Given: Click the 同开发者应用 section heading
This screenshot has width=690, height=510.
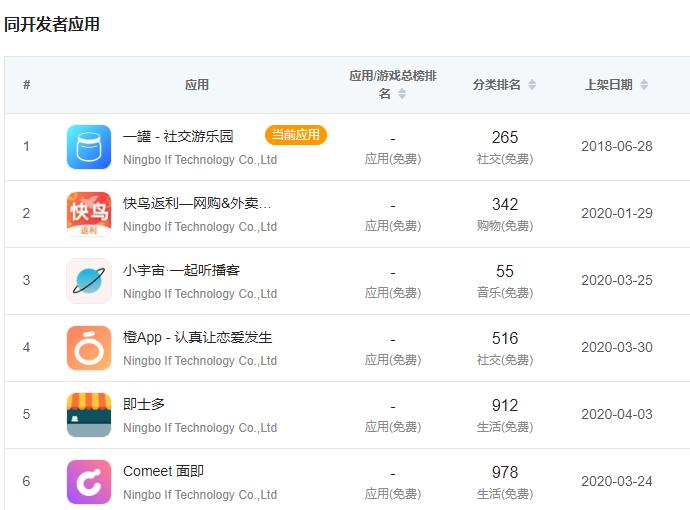Looking at the screenshot, I should [52, 24].
